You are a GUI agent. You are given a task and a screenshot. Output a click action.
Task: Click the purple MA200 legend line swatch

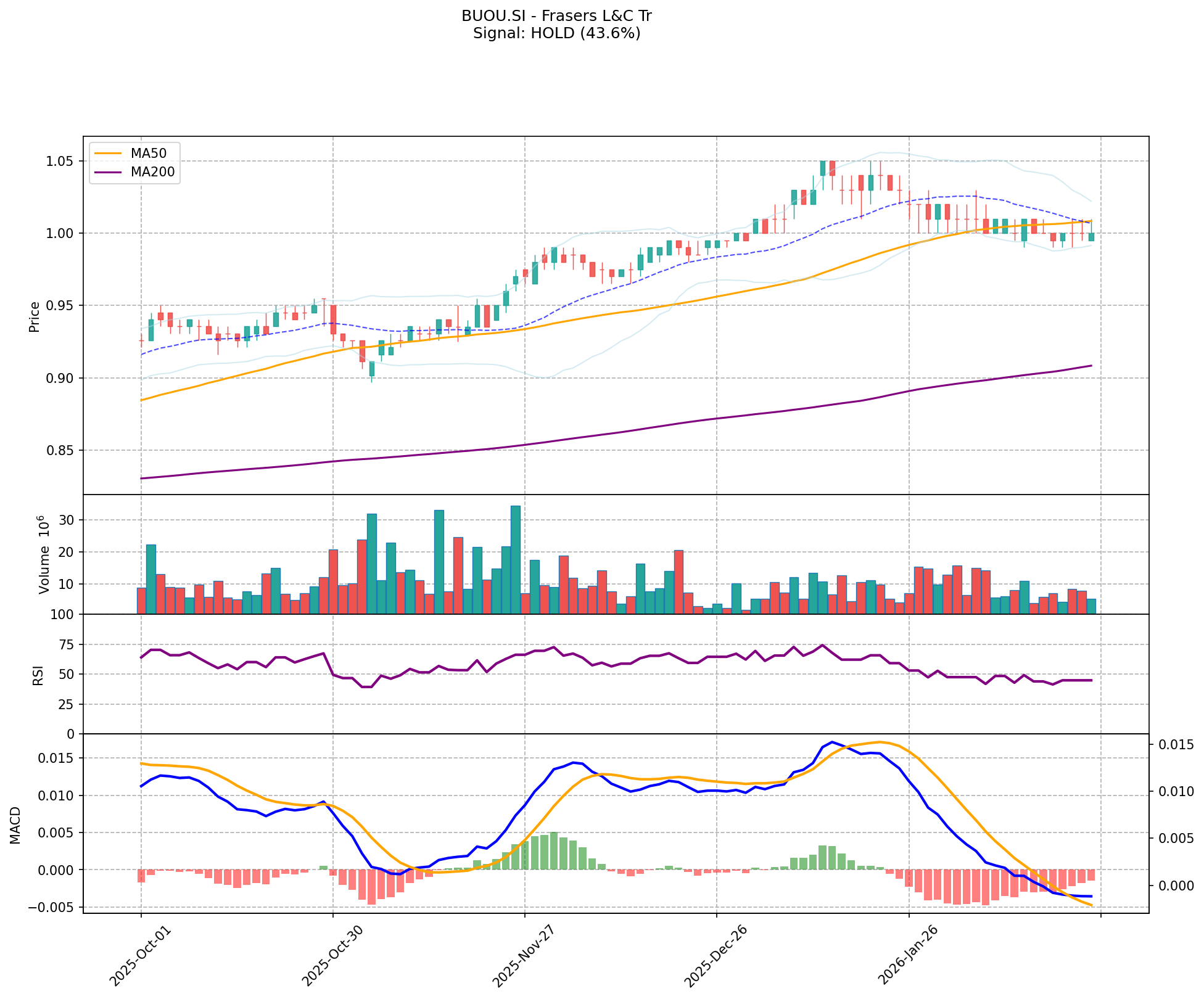[x=109, y=173]
